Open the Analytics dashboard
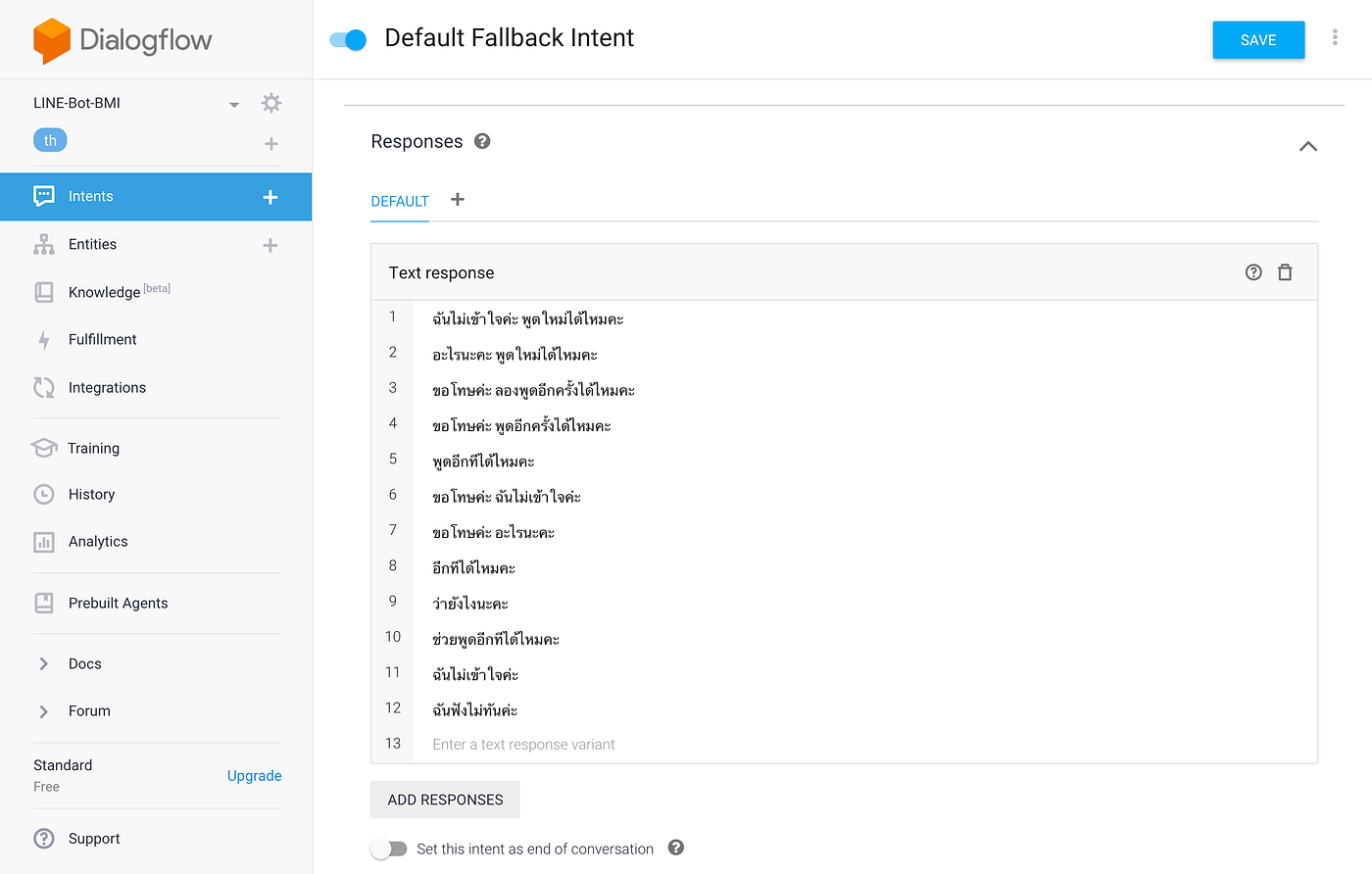Screen dimensions: 1372x874 tap(97, 541)
